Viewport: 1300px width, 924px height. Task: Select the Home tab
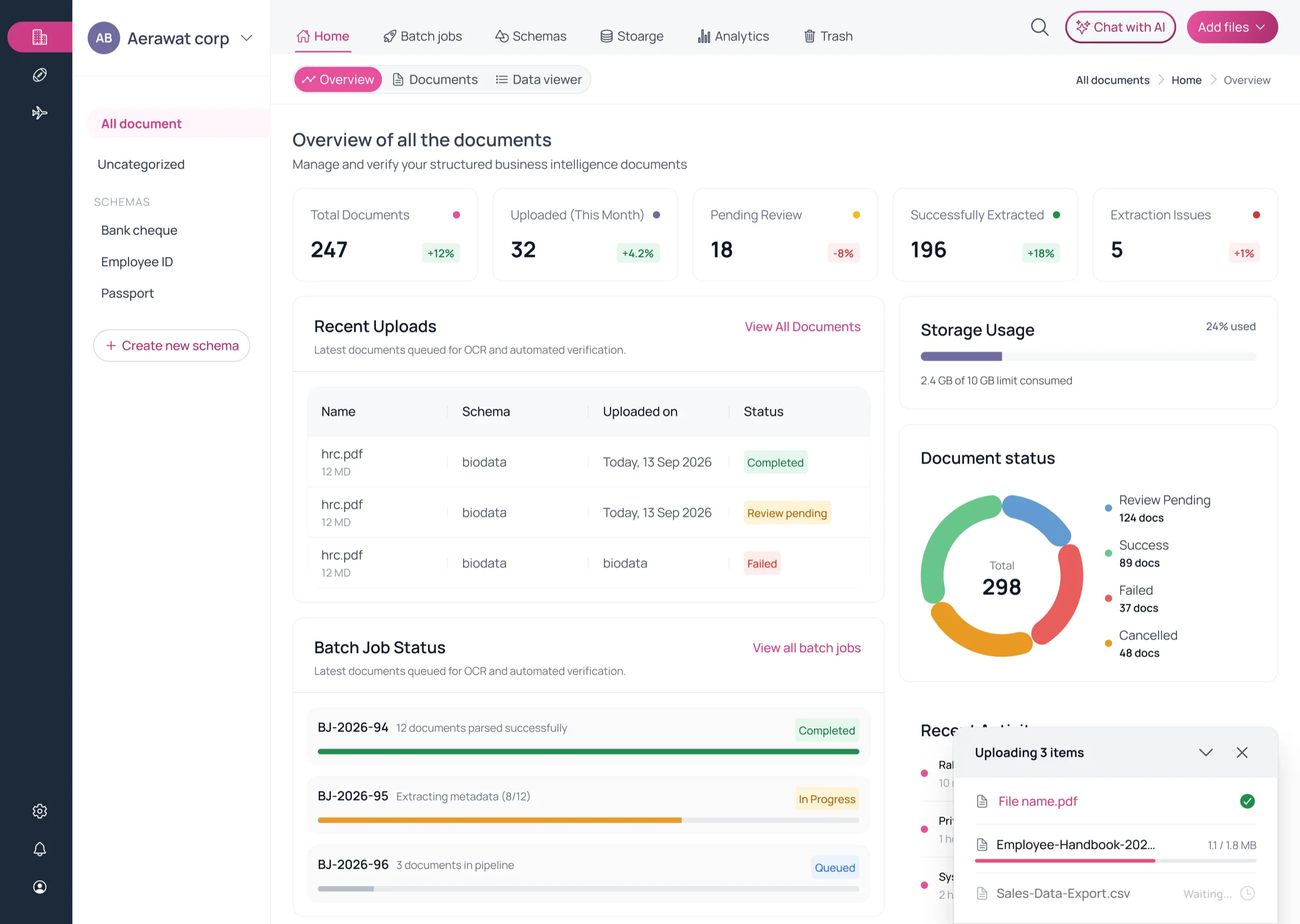(323, 36)
